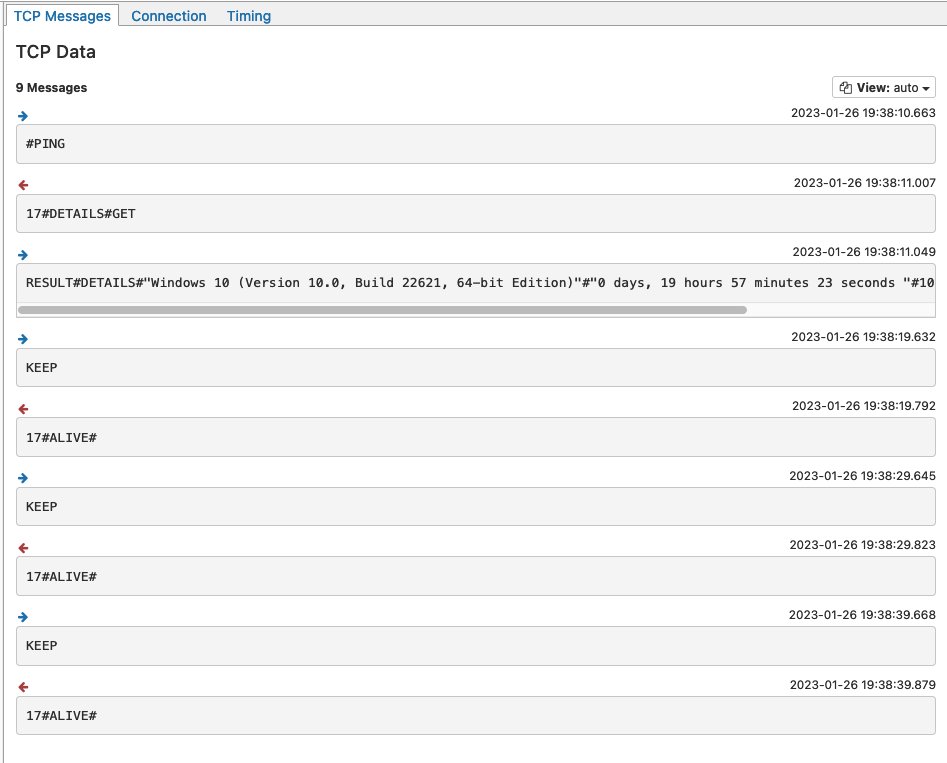Click the KEEP message sent at 19:38:29.645
This screenshot has height=763, width=947.
[475, 506]
